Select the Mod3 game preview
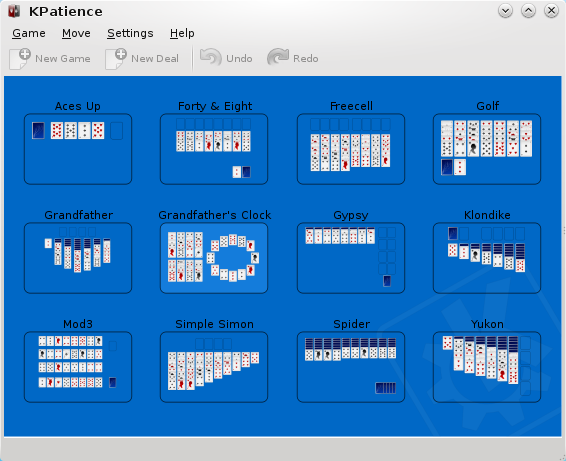The image size is (566, 461). [78, 367]
